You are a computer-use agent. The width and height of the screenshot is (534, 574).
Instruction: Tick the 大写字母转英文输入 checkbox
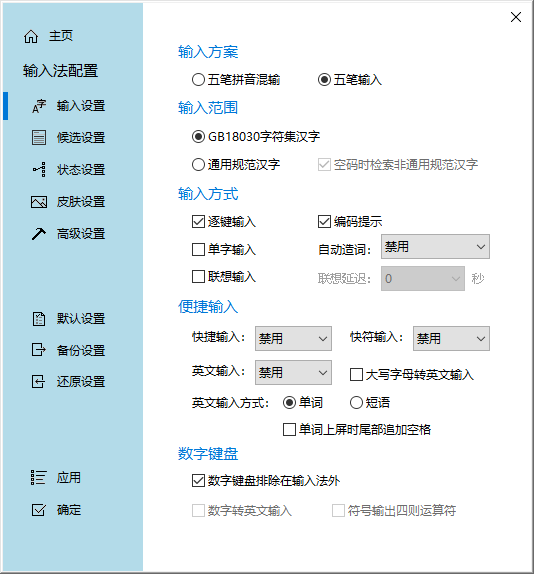point(356,374)
